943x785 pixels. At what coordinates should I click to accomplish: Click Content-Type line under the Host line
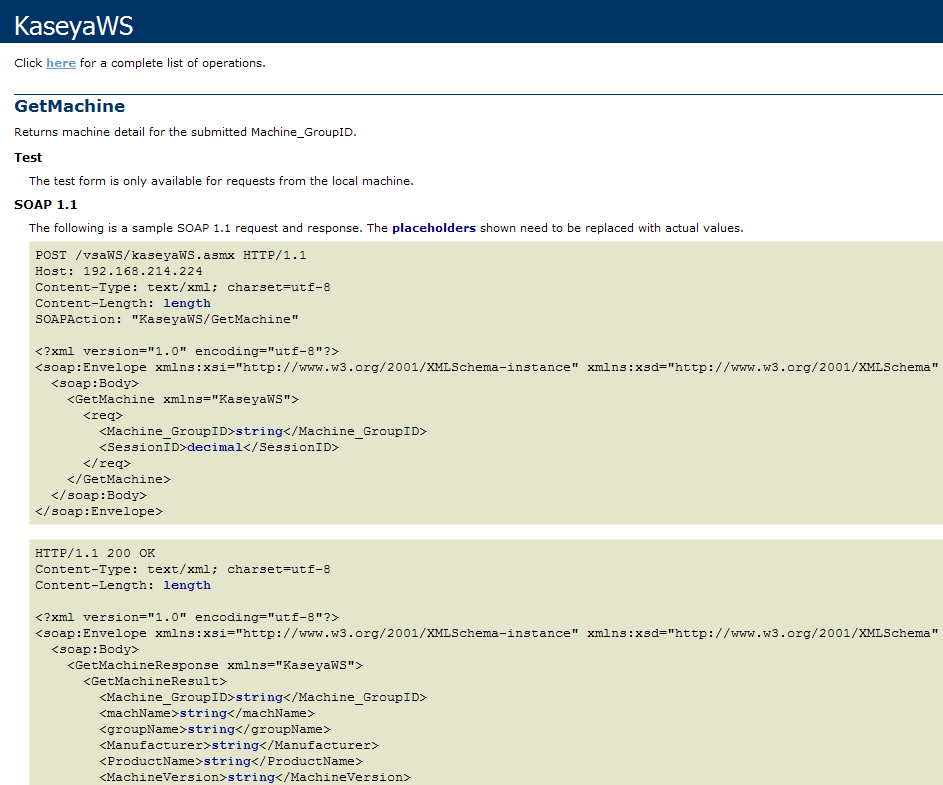183,288
